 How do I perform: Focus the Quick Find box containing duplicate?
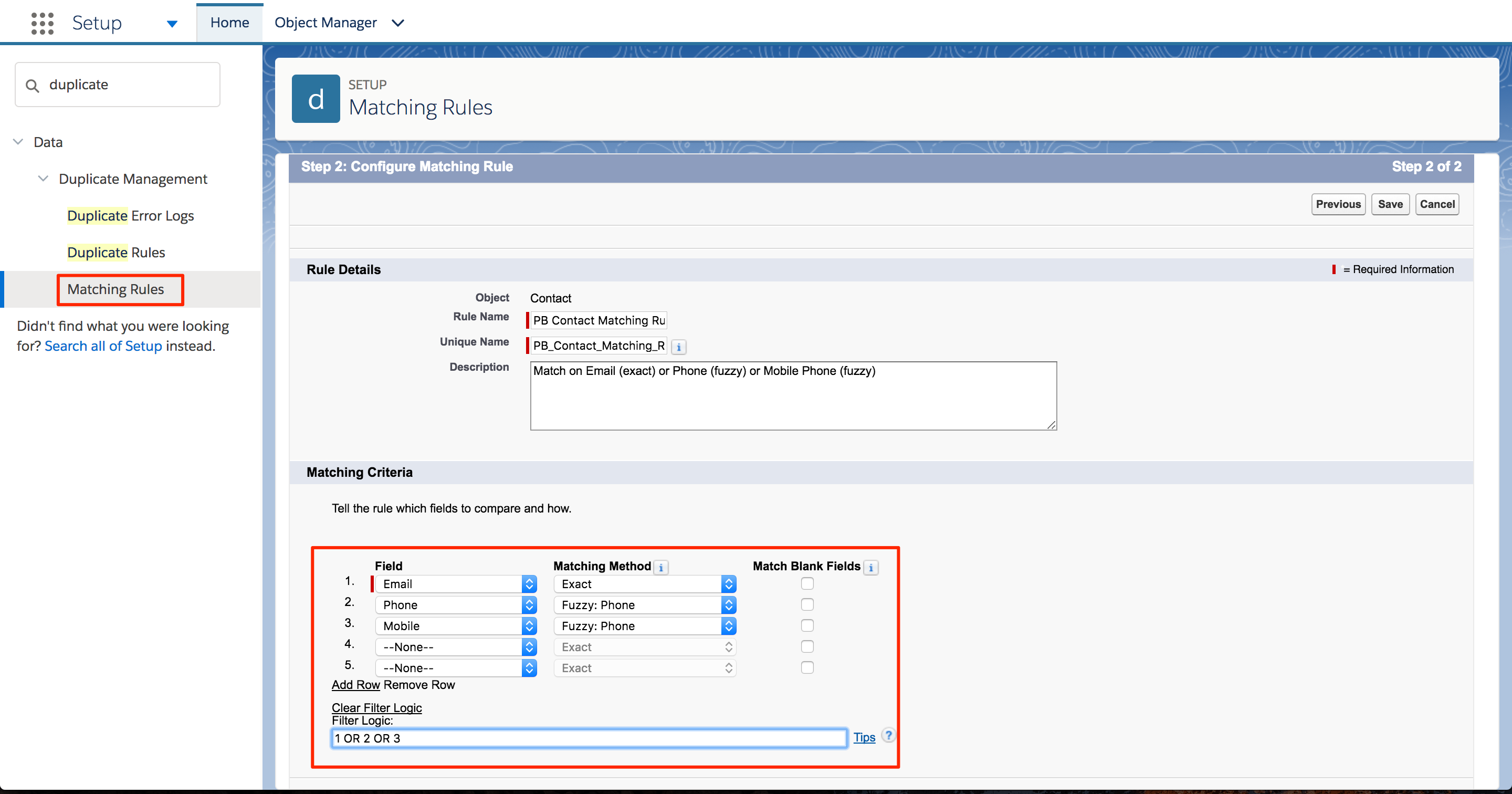(118, 85)
